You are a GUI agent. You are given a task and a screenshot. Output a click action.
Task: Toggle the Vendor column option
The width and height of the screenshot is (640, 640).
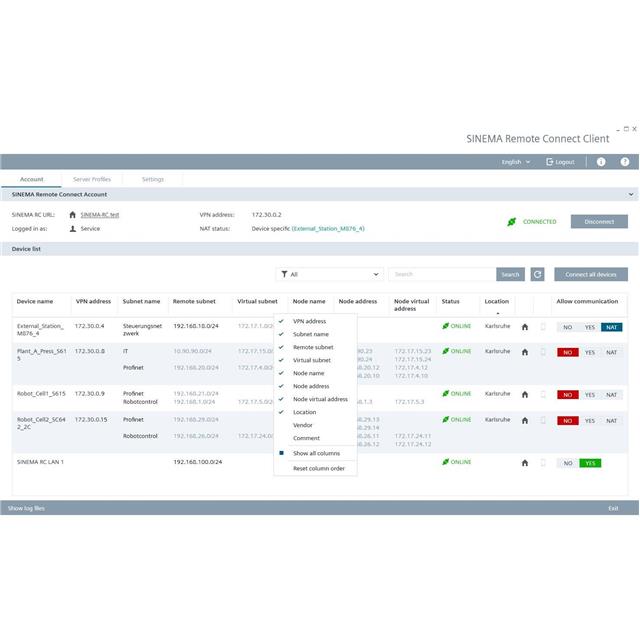(302, 425)
